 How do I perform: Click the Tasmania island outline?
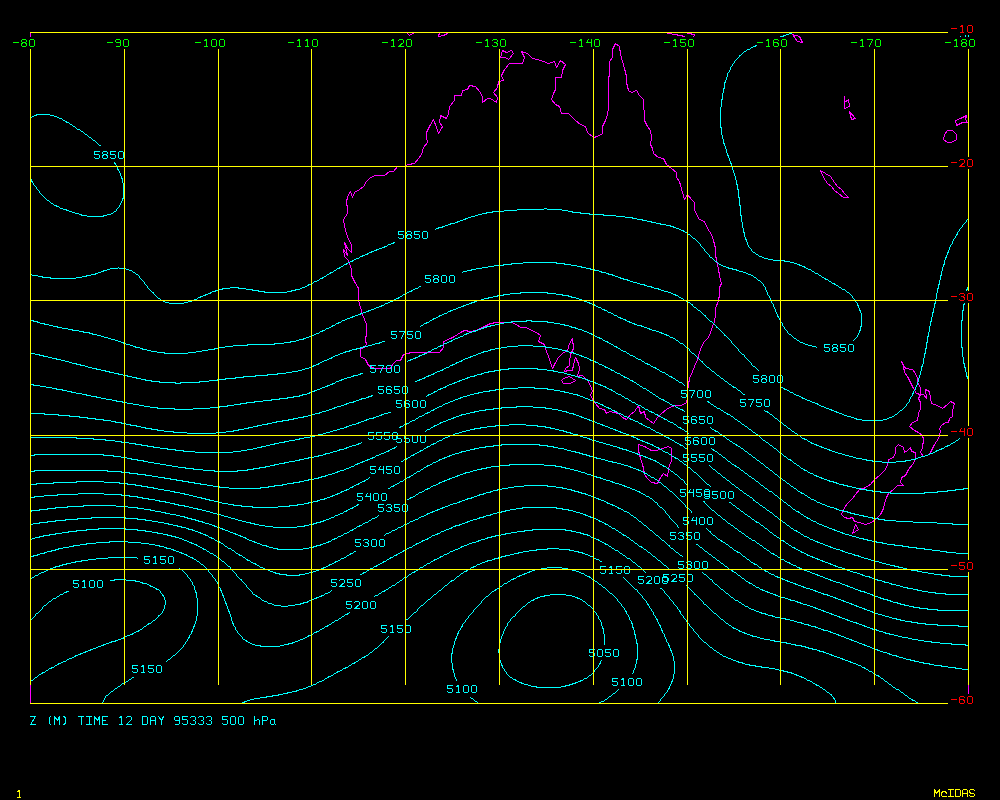657,463
